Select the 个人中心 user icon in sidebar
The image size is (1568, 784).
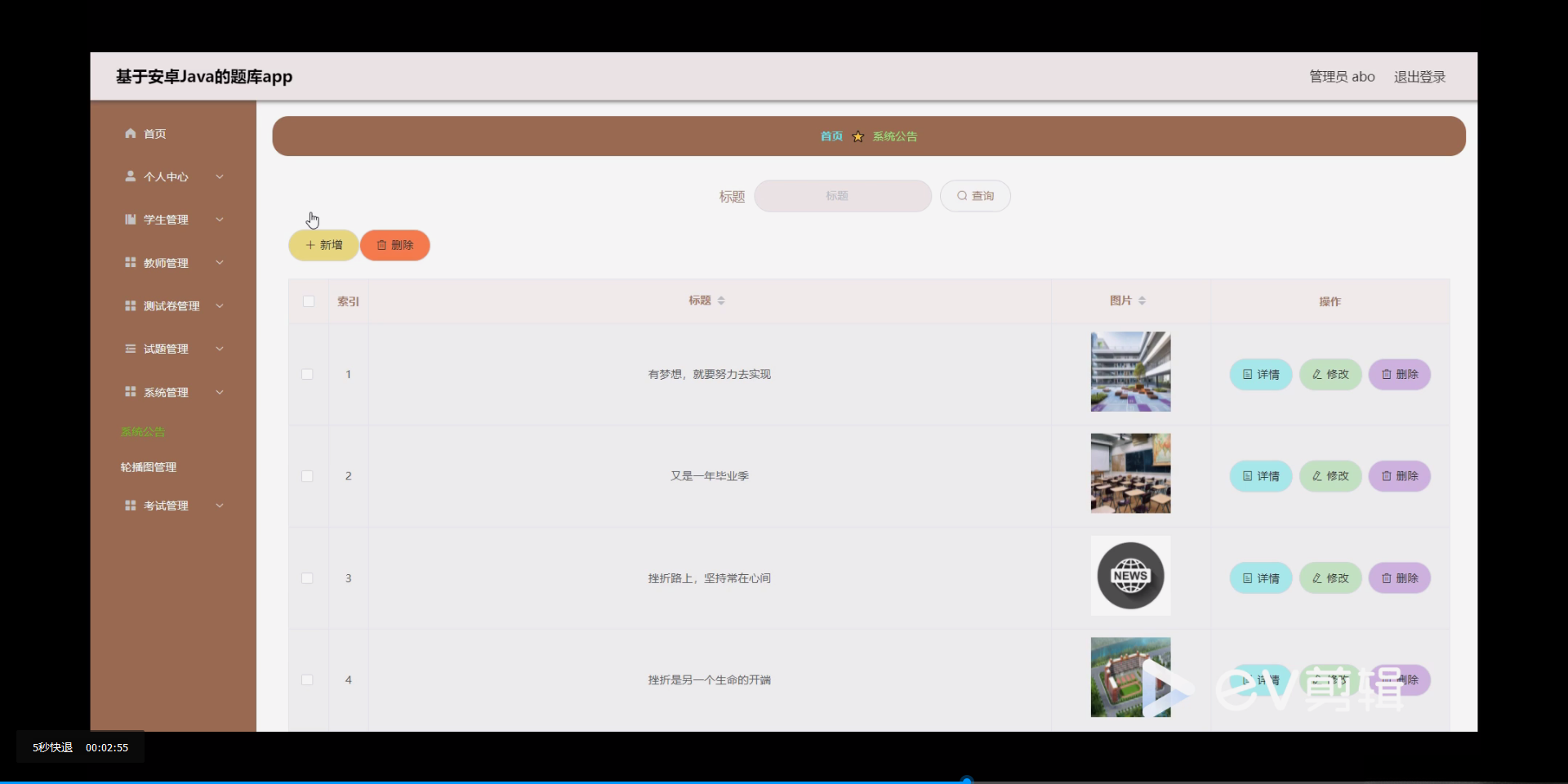pyautogui.click(x=130, y=176)
